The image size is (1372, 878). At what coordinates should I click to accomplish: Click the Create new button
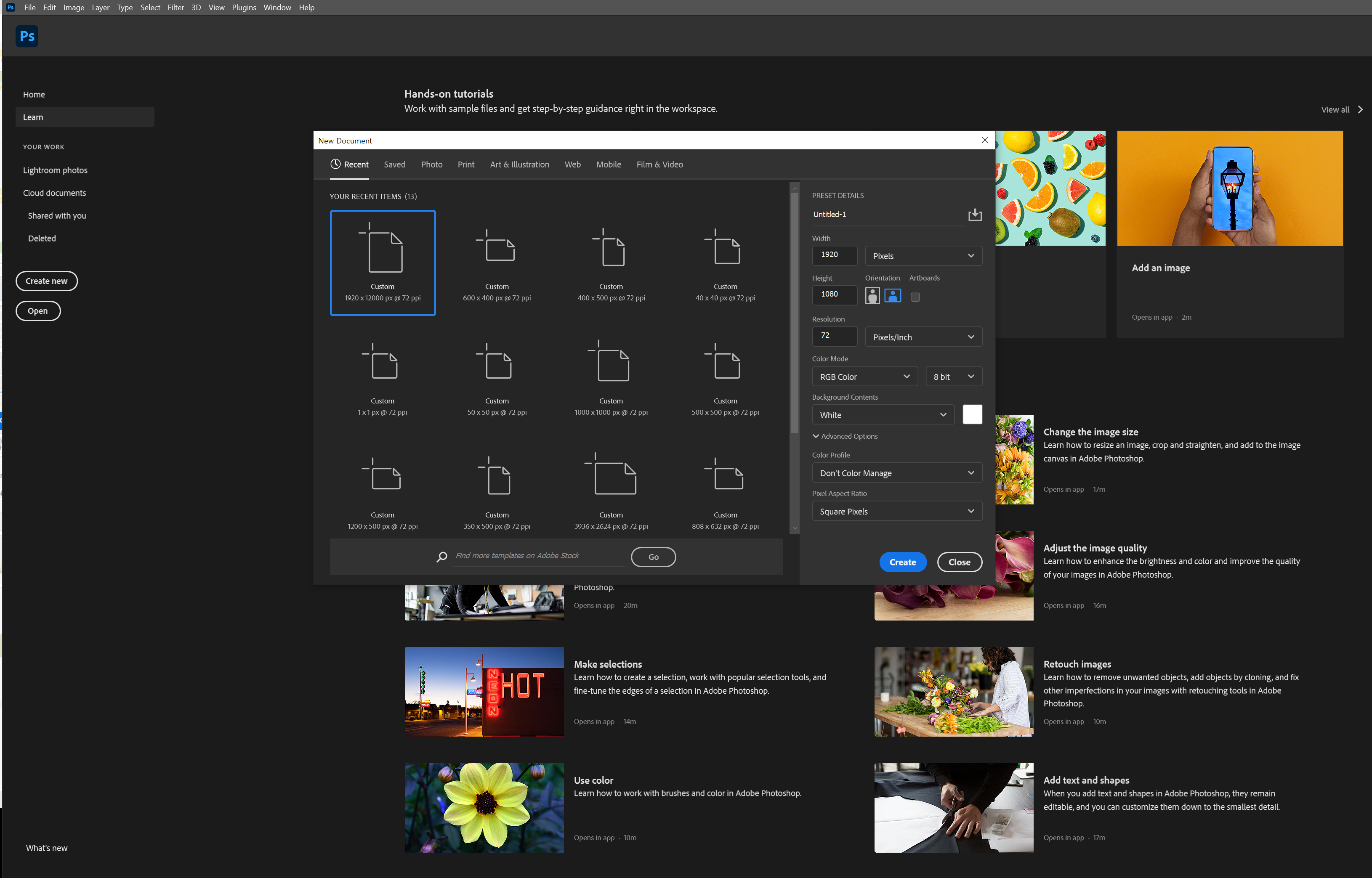[46, 281]
